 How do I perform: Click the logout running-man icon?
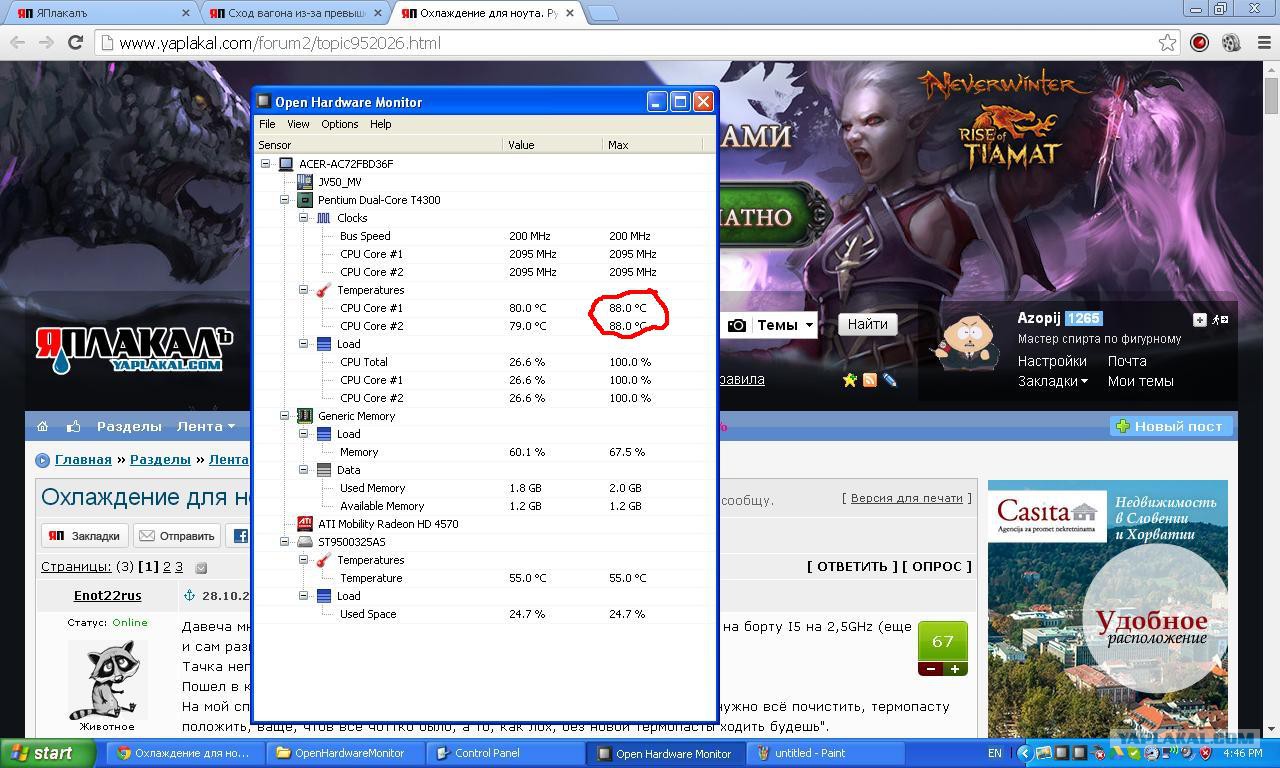click(1220, 320)
